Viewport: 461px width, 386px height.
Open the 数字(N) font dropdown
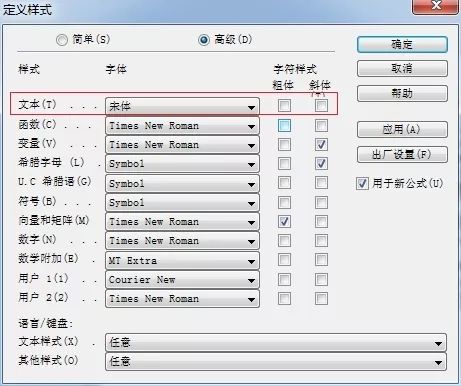click(182, 241)
